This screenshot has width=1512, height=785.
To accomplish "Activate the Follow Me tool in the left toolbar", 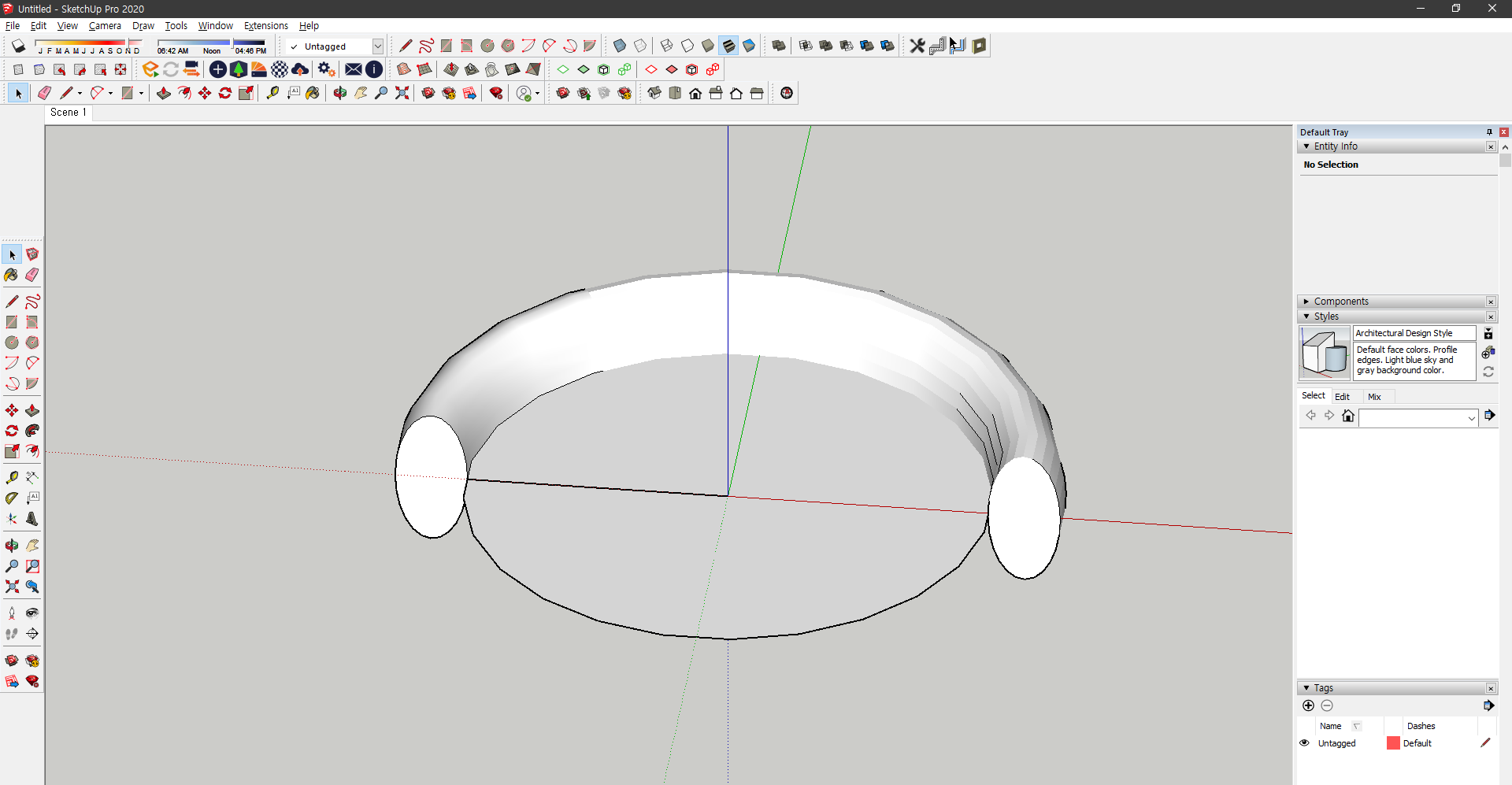I will click(x=32, y=431).
